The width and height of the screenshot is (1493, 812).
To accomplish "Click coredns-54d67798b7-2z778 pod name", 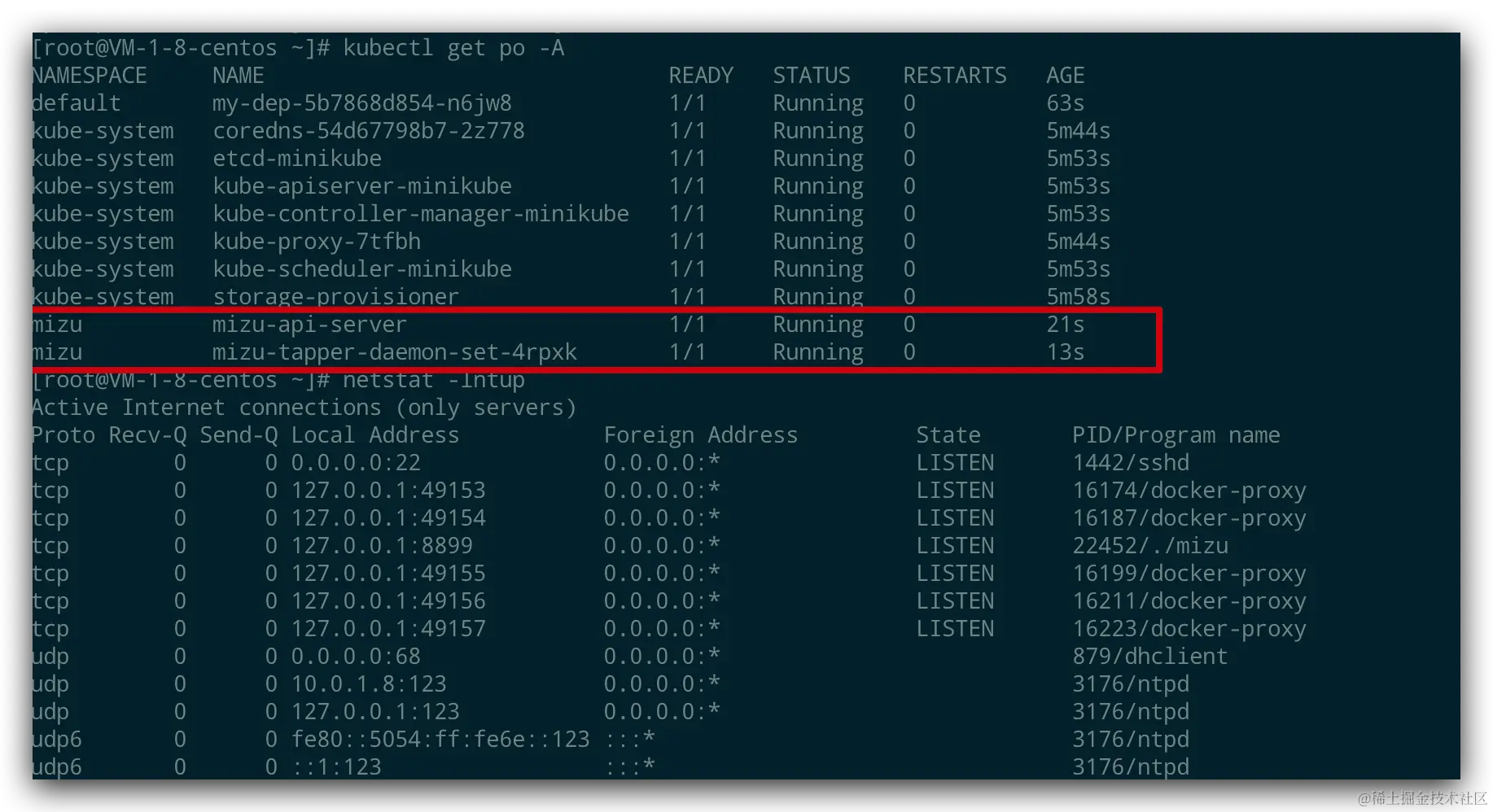I will click(x=369, y=131).
